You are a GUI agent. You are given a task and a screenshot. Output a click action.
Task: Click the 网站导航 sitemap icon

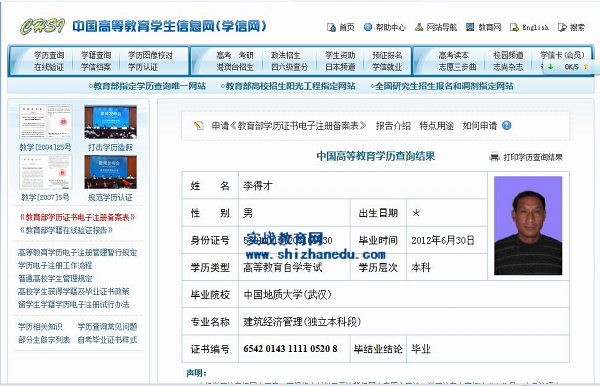(419, 27)
